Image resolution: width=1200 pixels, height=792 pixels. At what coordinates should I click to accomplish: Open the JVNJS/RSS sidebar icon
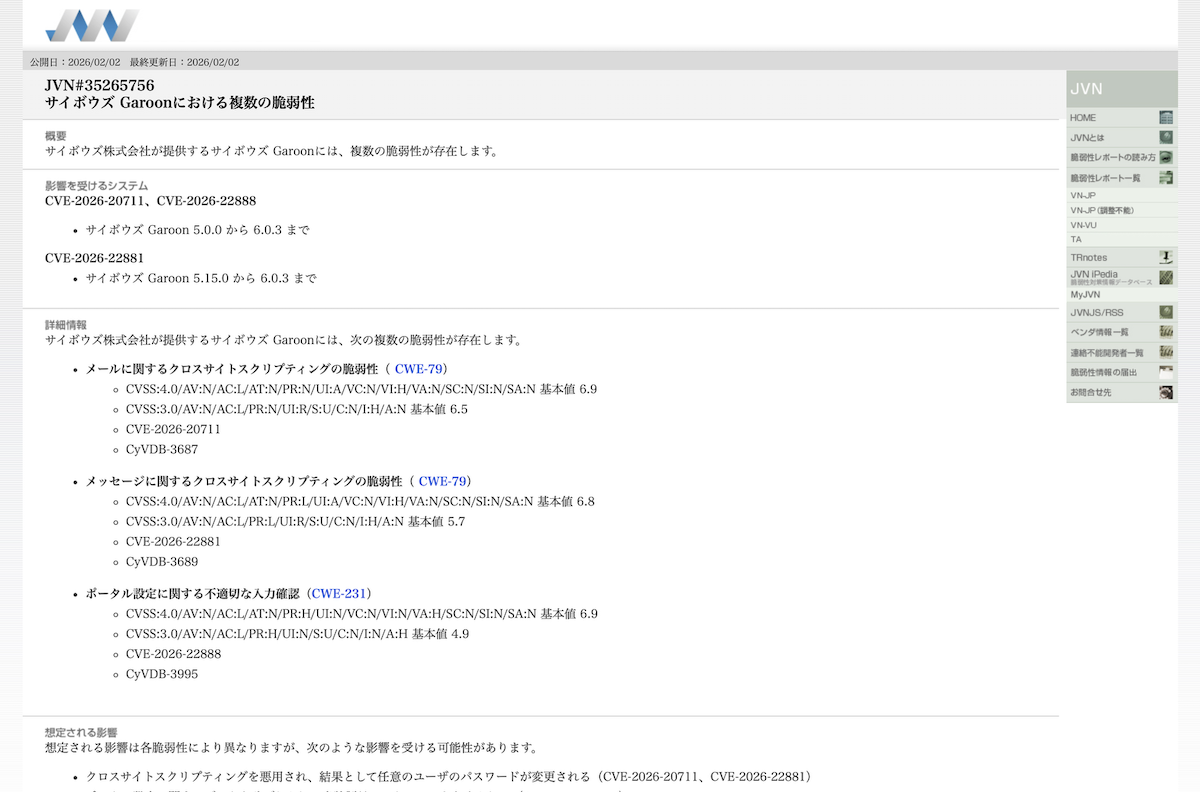point(1166,312)
